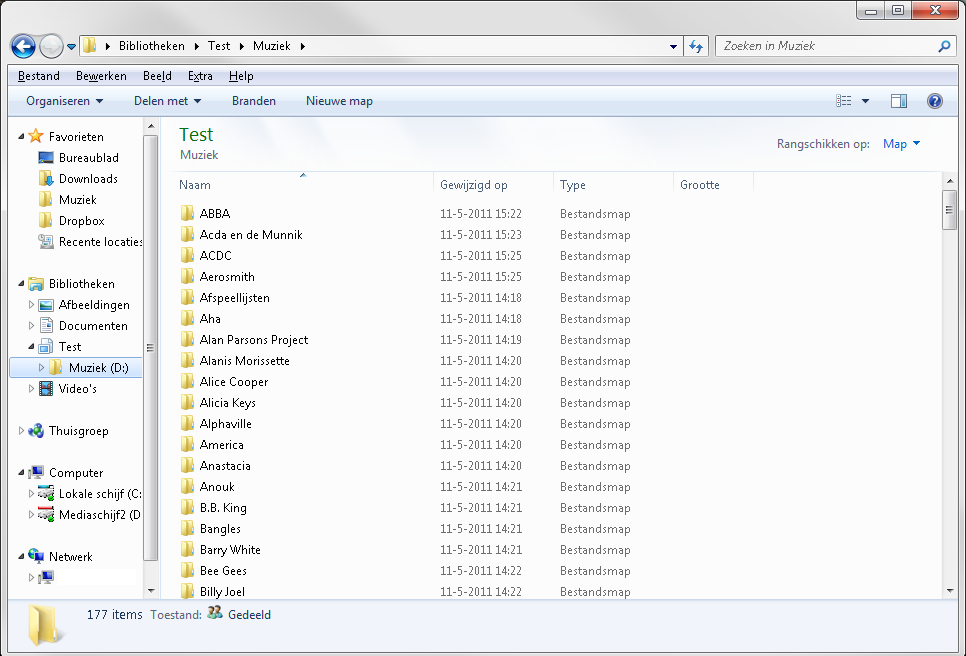Change the view with the view icon
Image resolution: width=966 pixels, height=656 pixels.
[843, 101]
